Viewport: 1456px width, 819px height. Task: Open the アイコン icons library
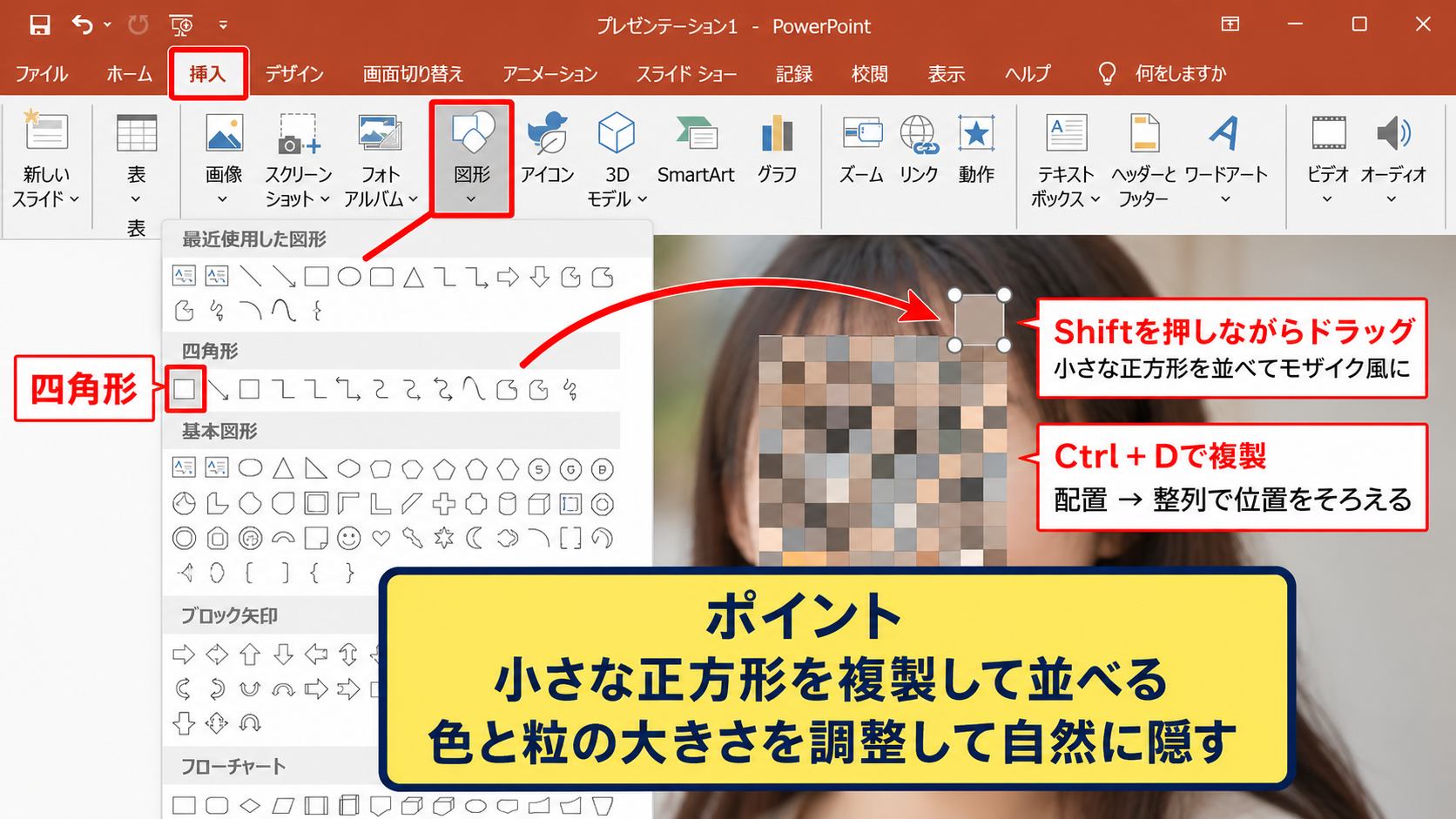point(547,150)
